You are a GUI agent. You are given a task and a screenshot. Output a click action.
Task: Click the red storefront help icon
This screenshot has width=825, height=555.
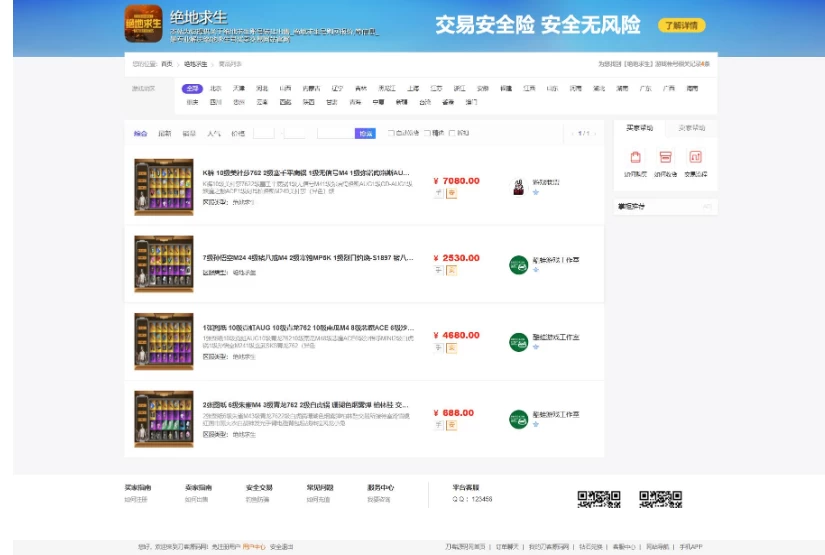coord(666,157)
